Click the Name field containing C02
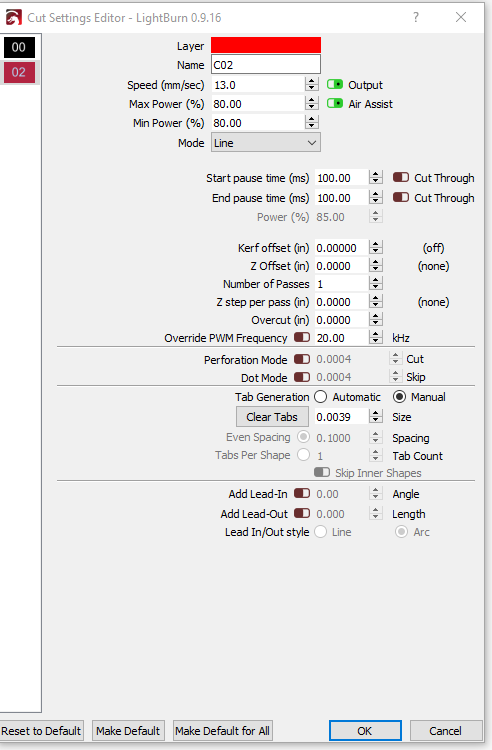 pyautogui.click(x=266, y=65)
